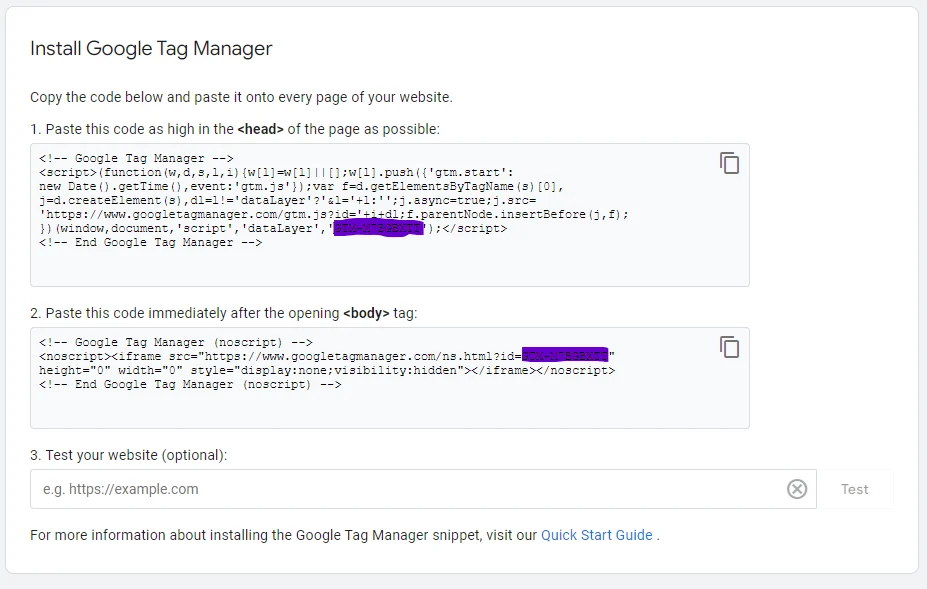Click the opening Google Tag Manager comment line
The width and height of the screenshot is (927, 589).
(x=136, y=158)
